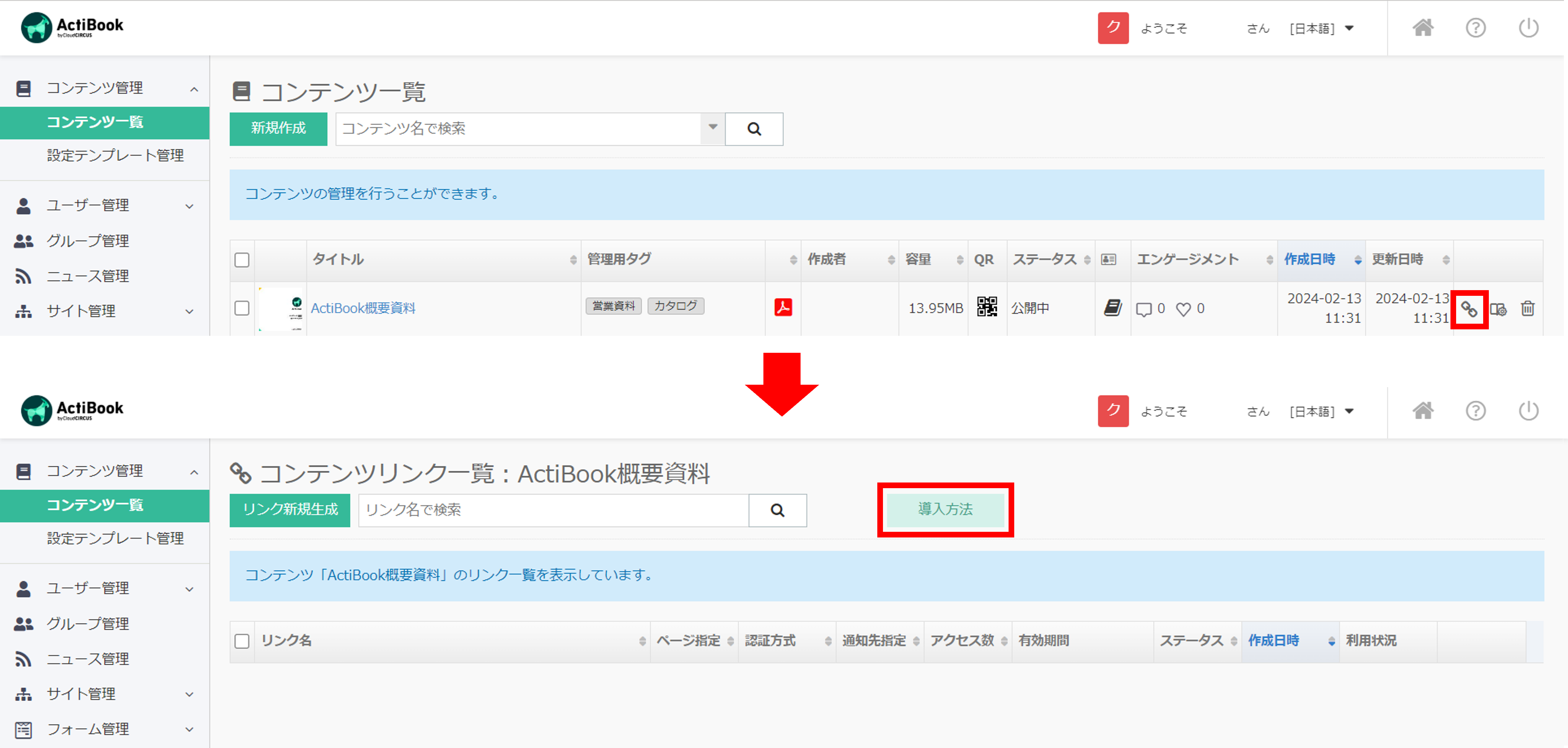Sort content table by 作成日時 header
1568x748 pixels.
click(1321, 260)
